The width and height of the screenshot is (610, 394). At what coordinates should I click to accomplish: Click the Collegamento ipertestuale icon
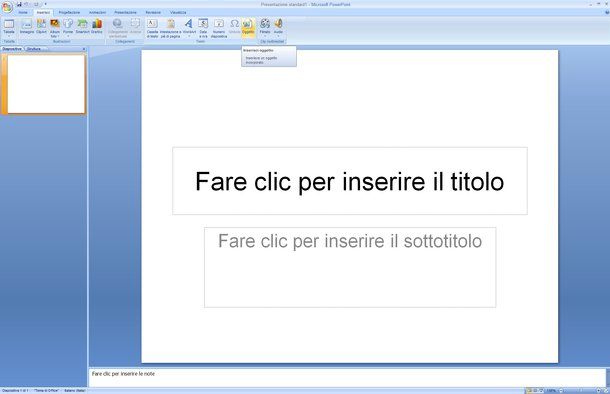(118, 24)
